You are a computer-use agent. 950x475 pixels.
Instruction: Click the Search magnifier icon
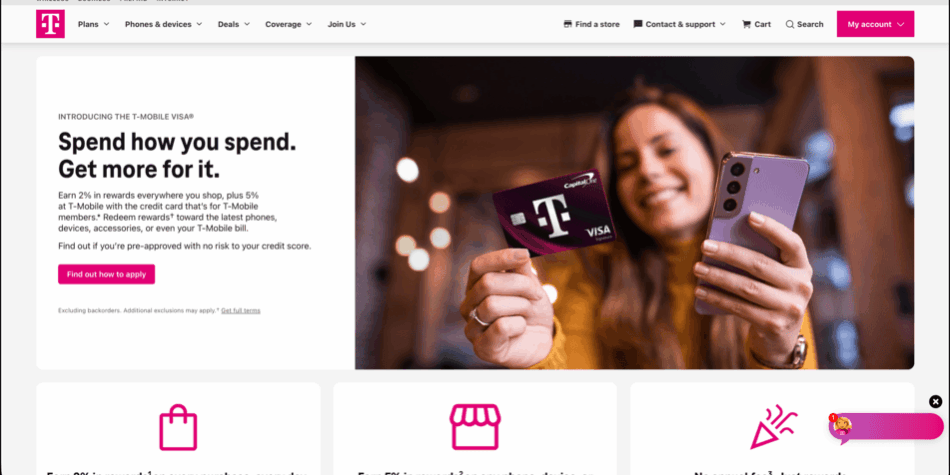pyautogui.click(x=790, y=24)
